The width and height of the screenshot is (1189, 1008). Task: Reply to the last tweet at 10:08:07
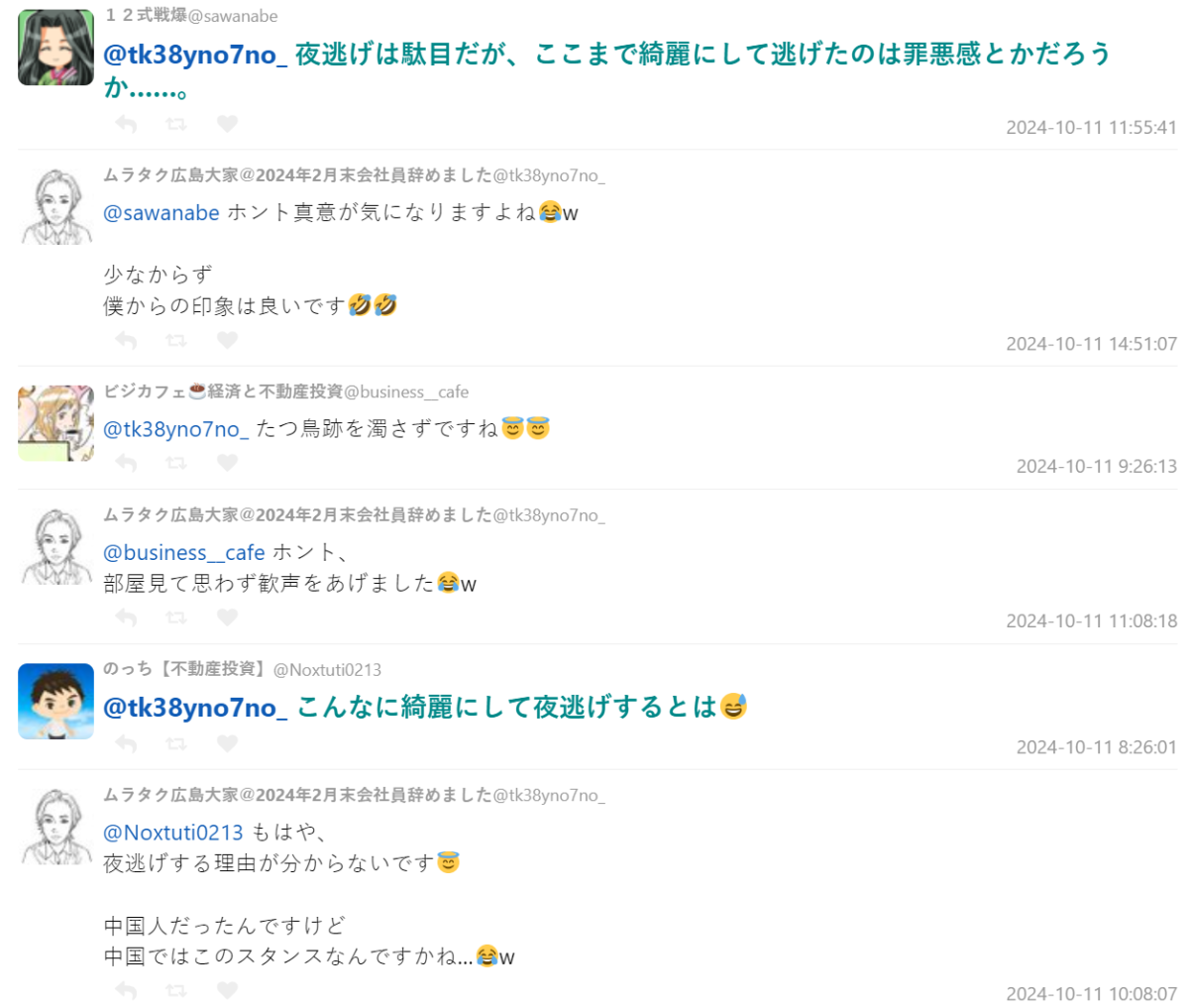[126, 990]
